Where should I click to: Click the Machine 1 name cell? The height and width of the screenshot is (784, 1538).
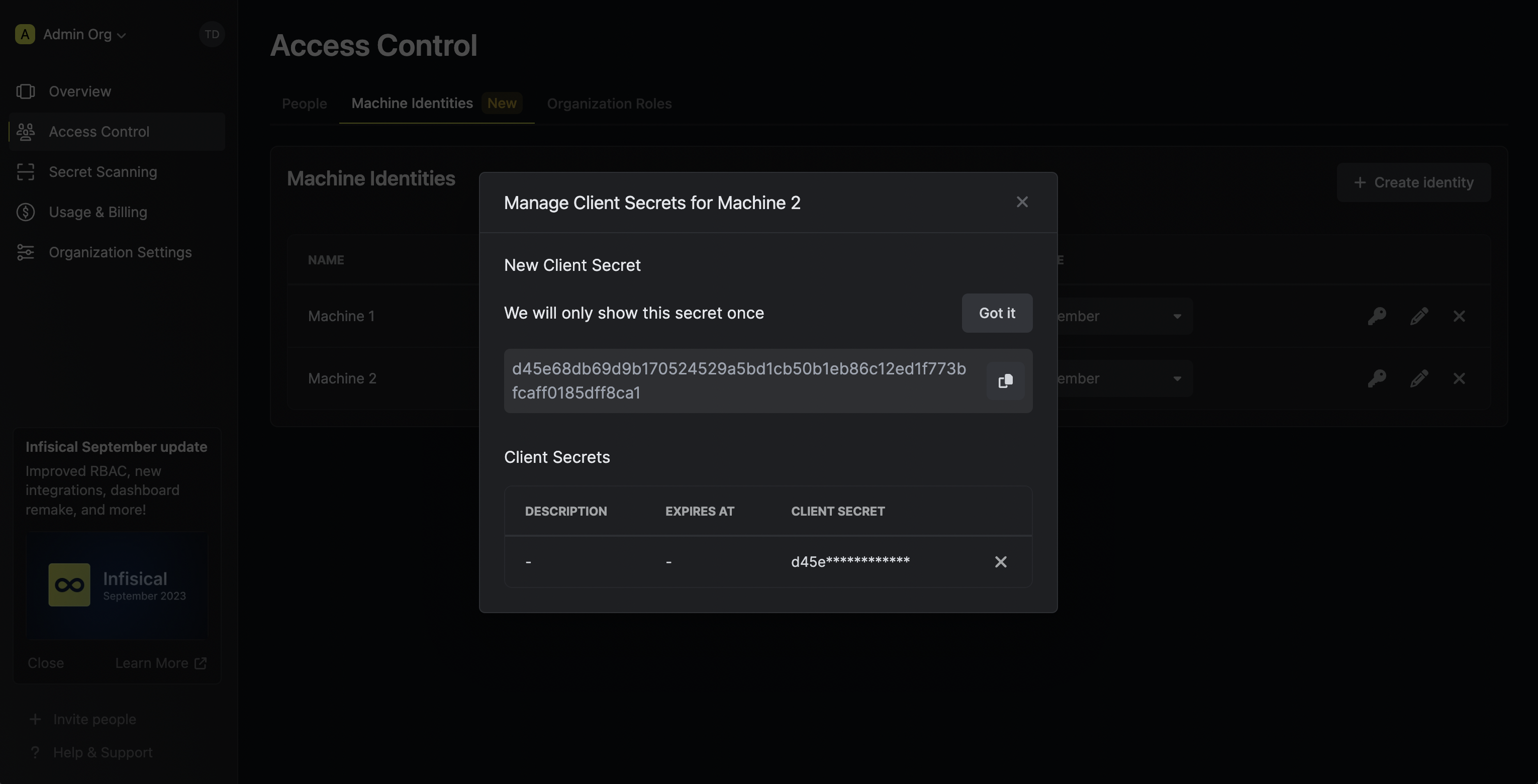(x=341, y=316)
